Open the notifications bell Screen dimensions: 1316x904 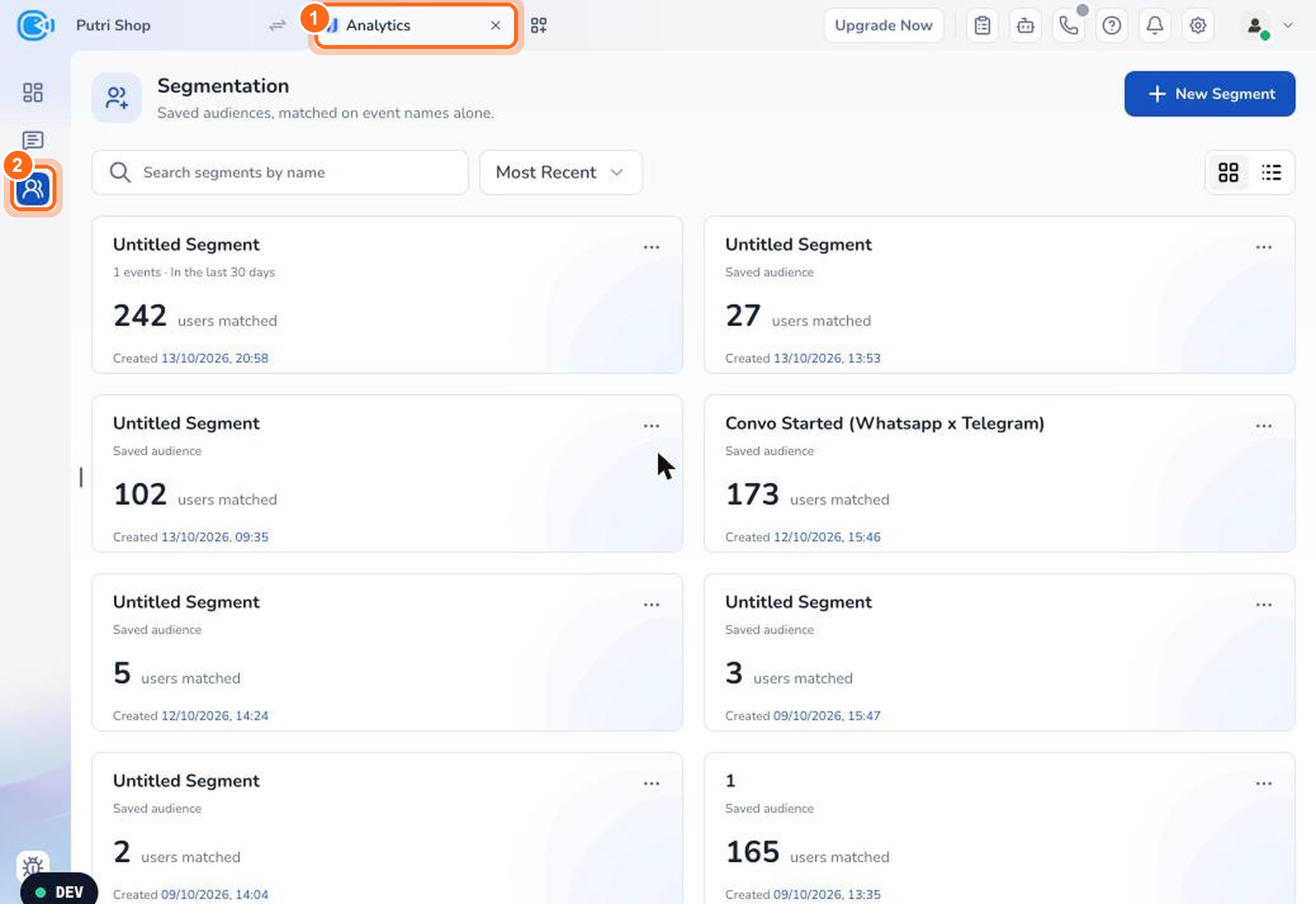coord(1154,25)
